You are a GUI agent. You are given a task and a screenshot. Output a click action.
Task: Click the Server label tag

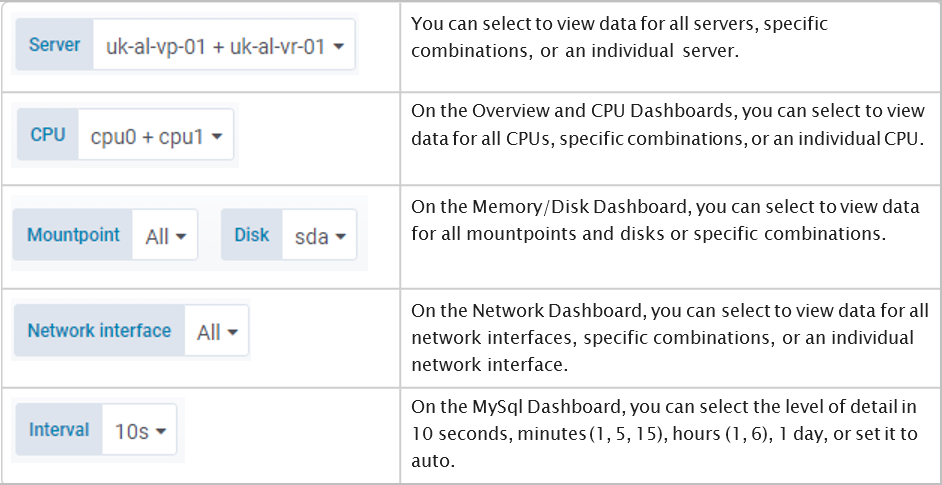click(x=55, y=45)
